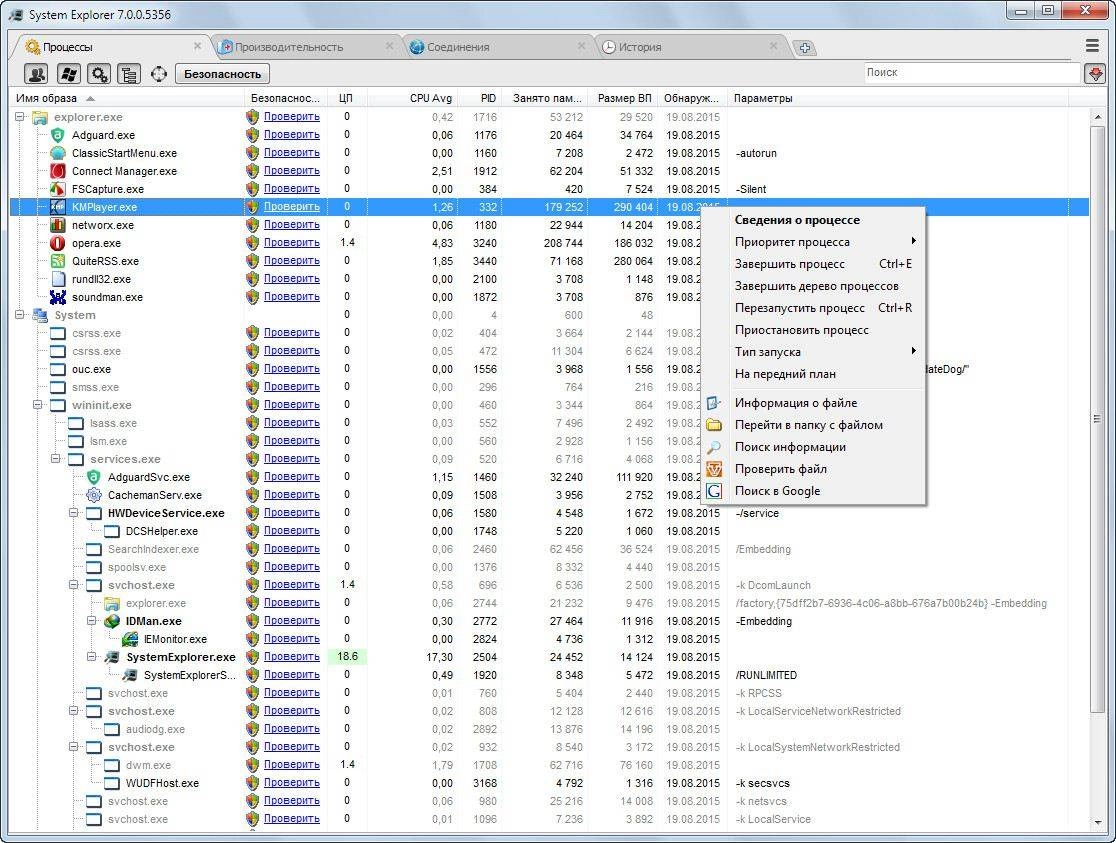Click the vertical scrollbar thumb
The image size is (1116, 843).
click(x=1097, y=419)
